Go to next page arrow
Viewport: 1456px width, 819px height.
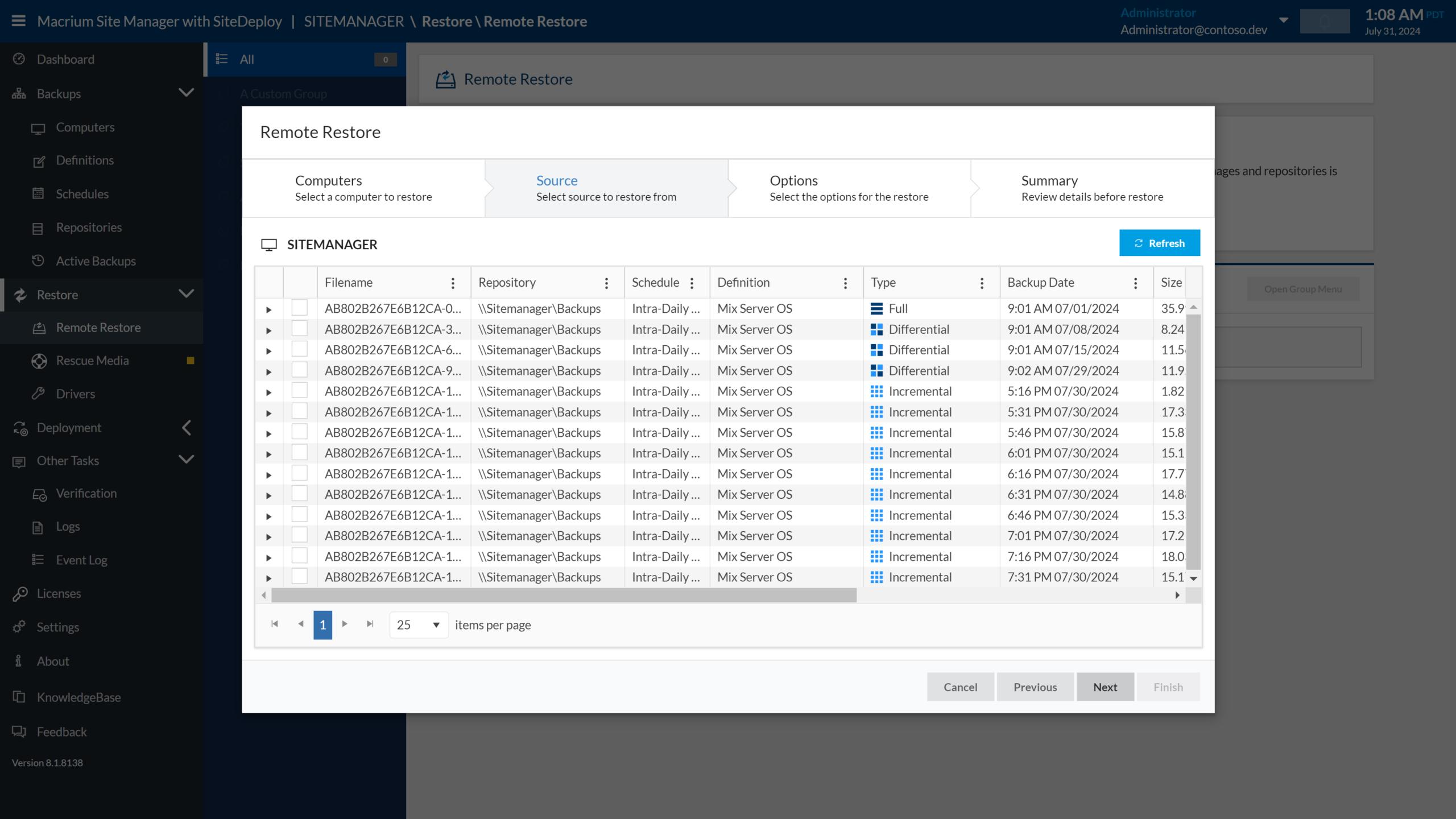[345, 624]
